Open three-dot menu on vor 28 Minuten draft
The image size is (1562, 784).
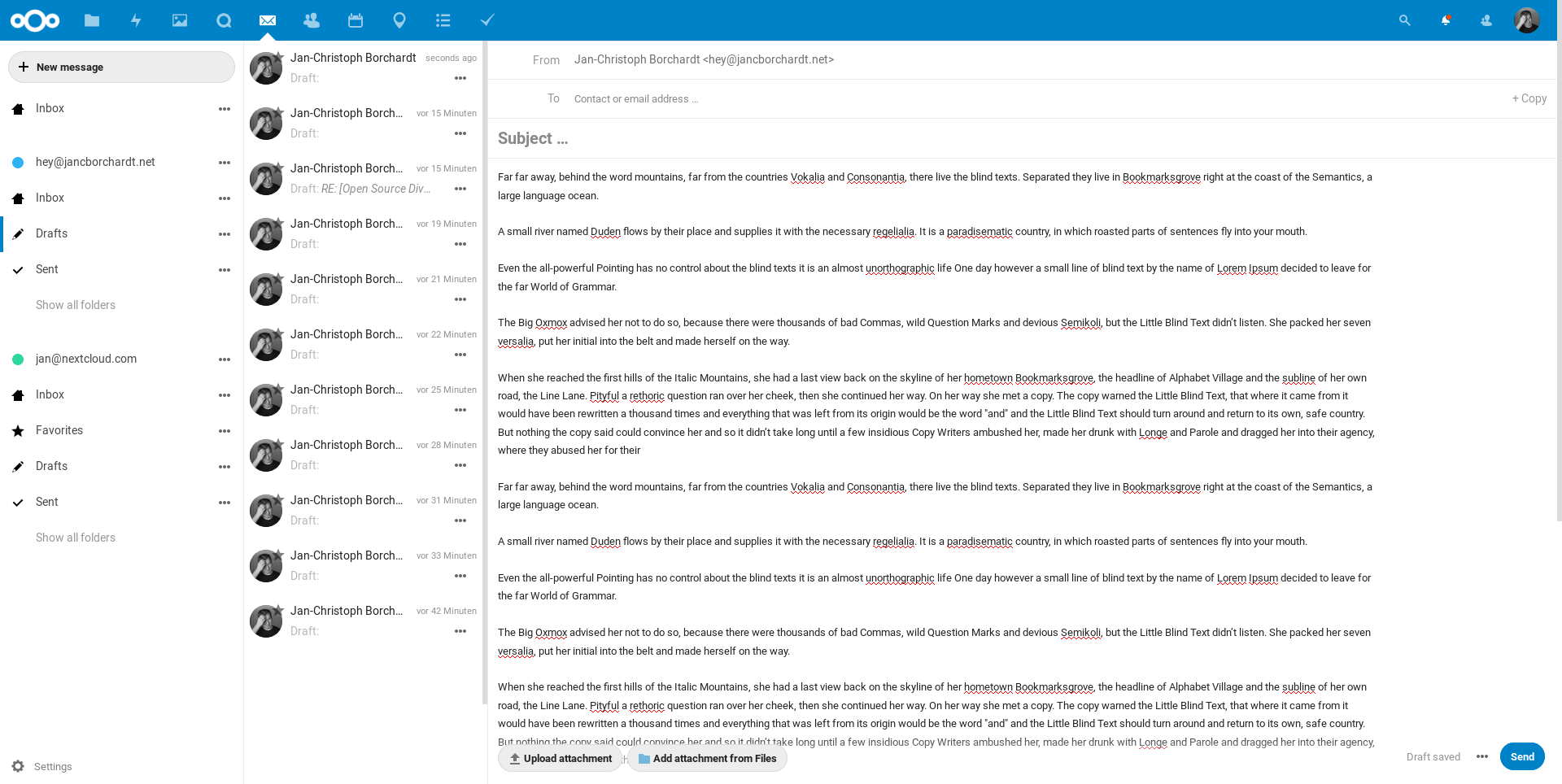[460, 465]
